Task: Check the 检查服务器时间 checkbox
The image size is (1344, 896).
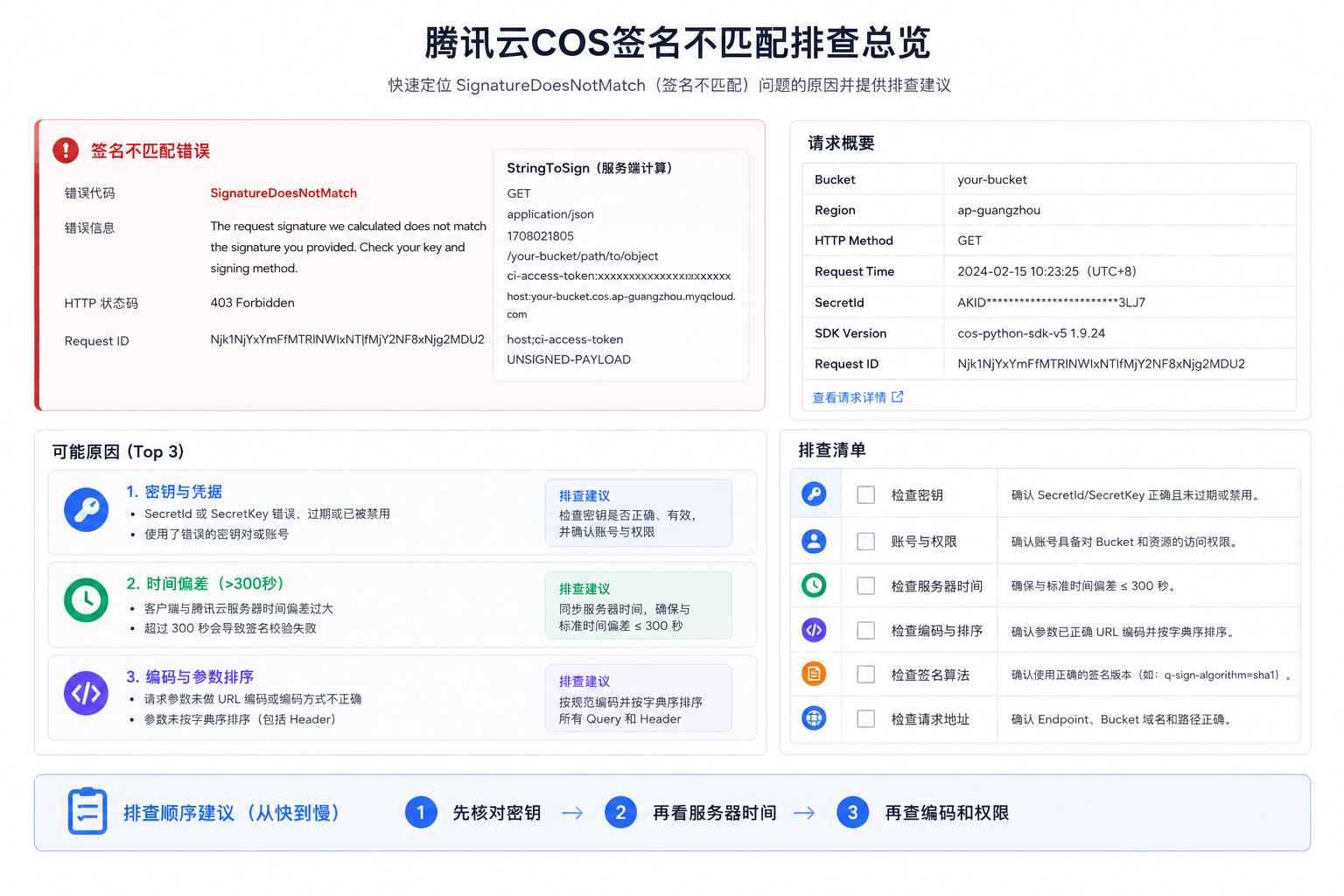Action: tap(866, 585)
